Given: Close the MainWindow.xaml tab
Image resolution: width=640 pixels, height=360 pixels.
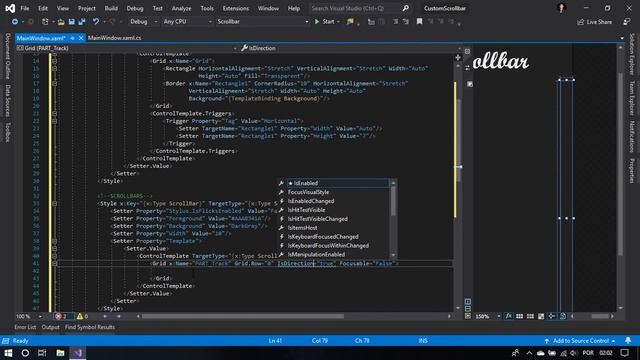Looking at the screenshot, I should click(x=81, y=38).
